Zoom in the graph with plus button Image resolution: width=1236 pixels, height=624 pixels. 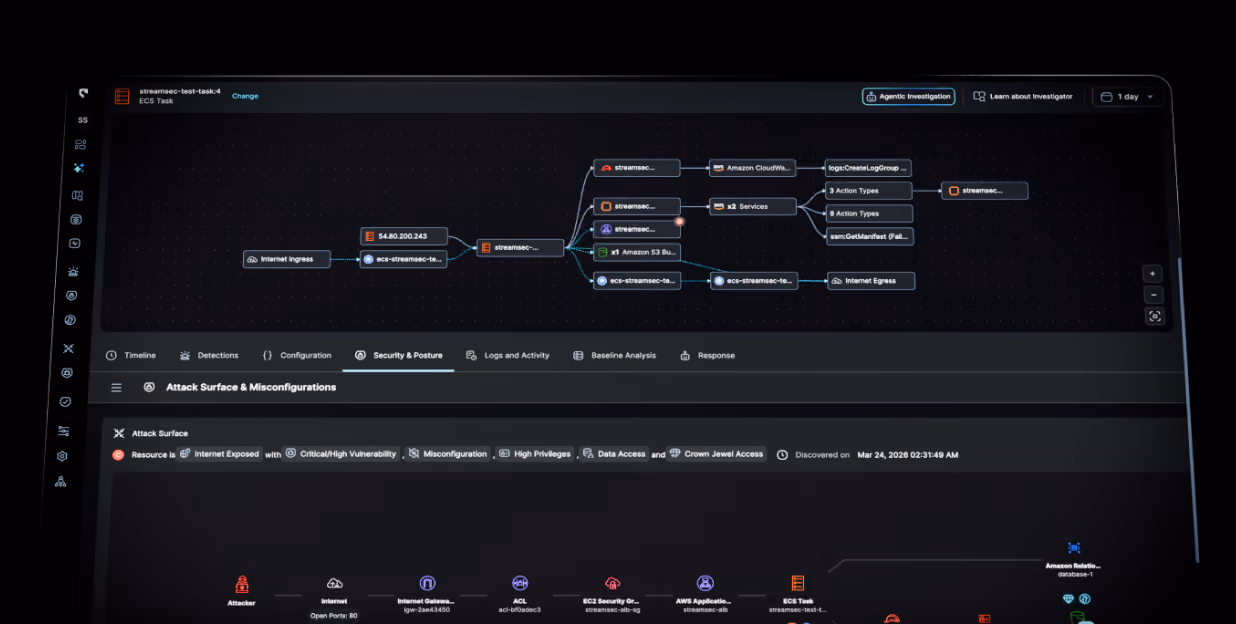1153,273
